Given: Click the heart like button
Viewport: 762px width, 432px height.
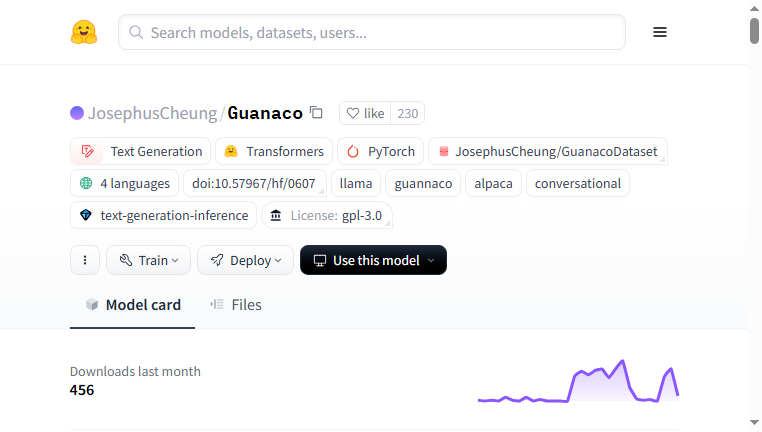Looking at the screenshot, I should point(365,113).
